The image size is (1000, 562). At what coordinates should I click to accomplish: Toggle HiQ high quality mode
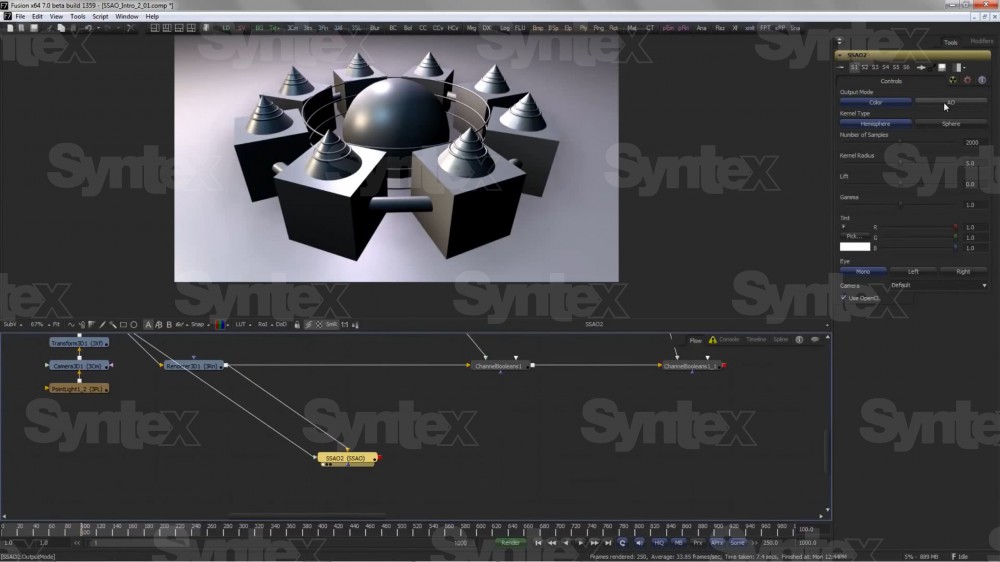(659, 542)
